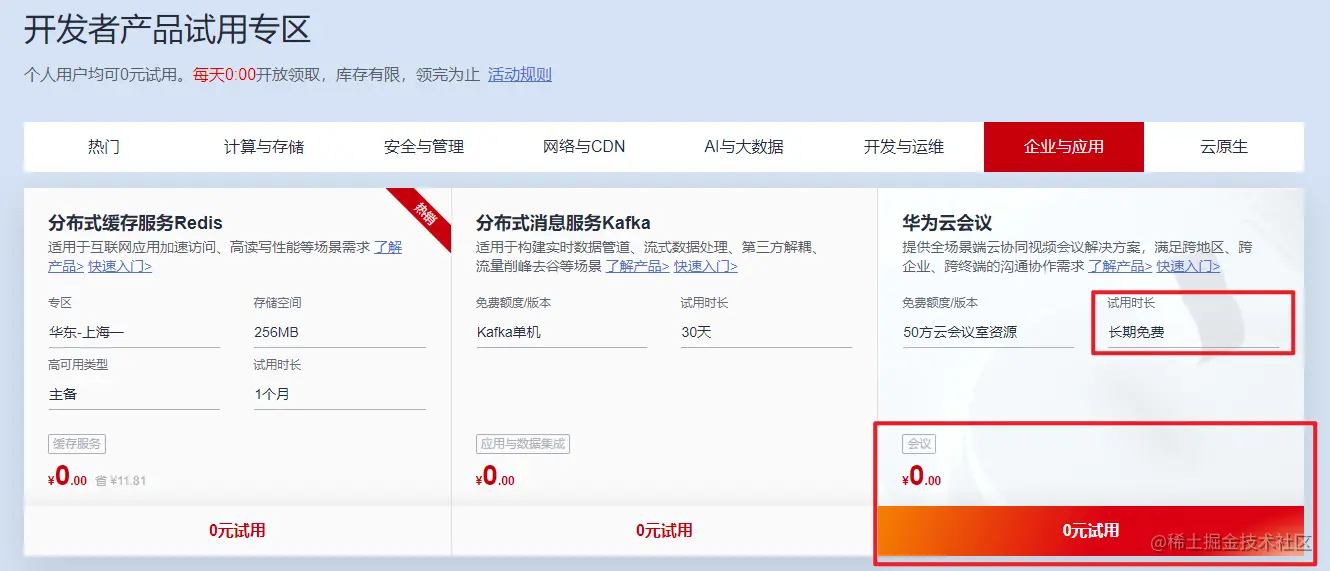Click the 50方云会议室资源 value
The image size is (1330, 571).
[x=960, y=332]
